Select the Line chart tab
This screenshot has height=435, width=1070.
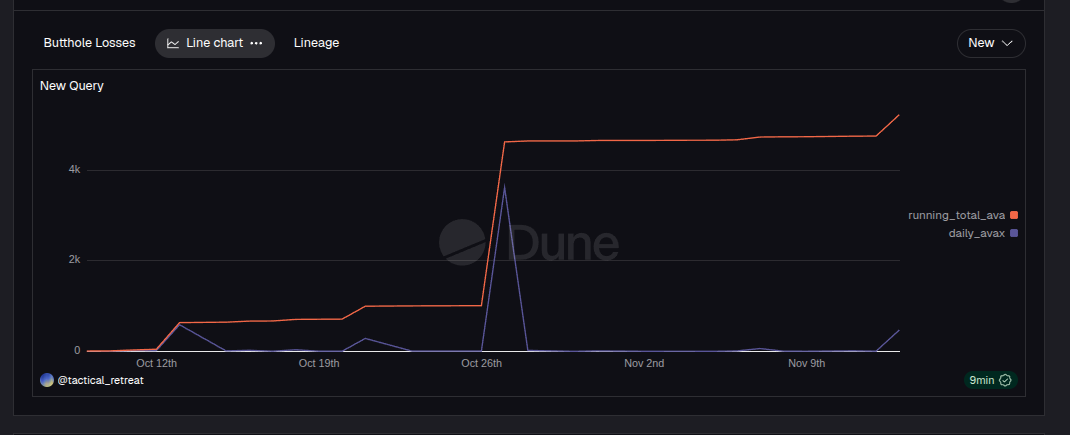[215, 43]
